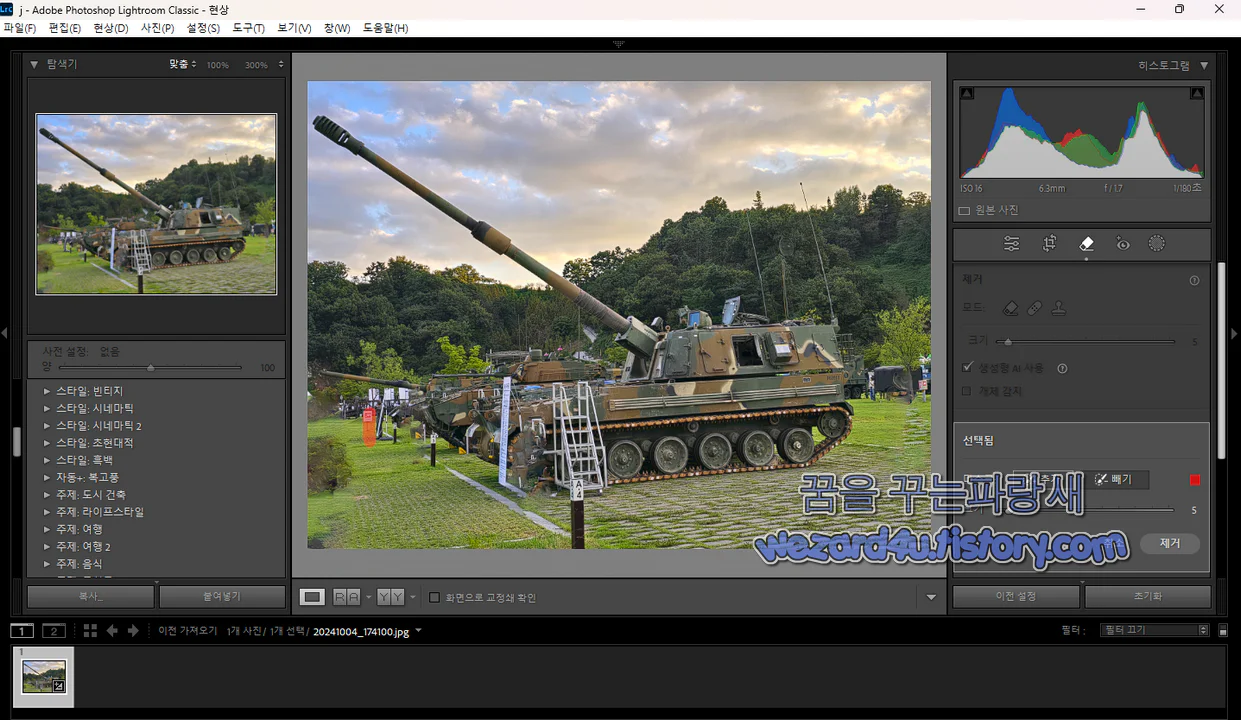Go forward with filmstrip right arrow
The image size is (1241, 720).
(133, 631)
